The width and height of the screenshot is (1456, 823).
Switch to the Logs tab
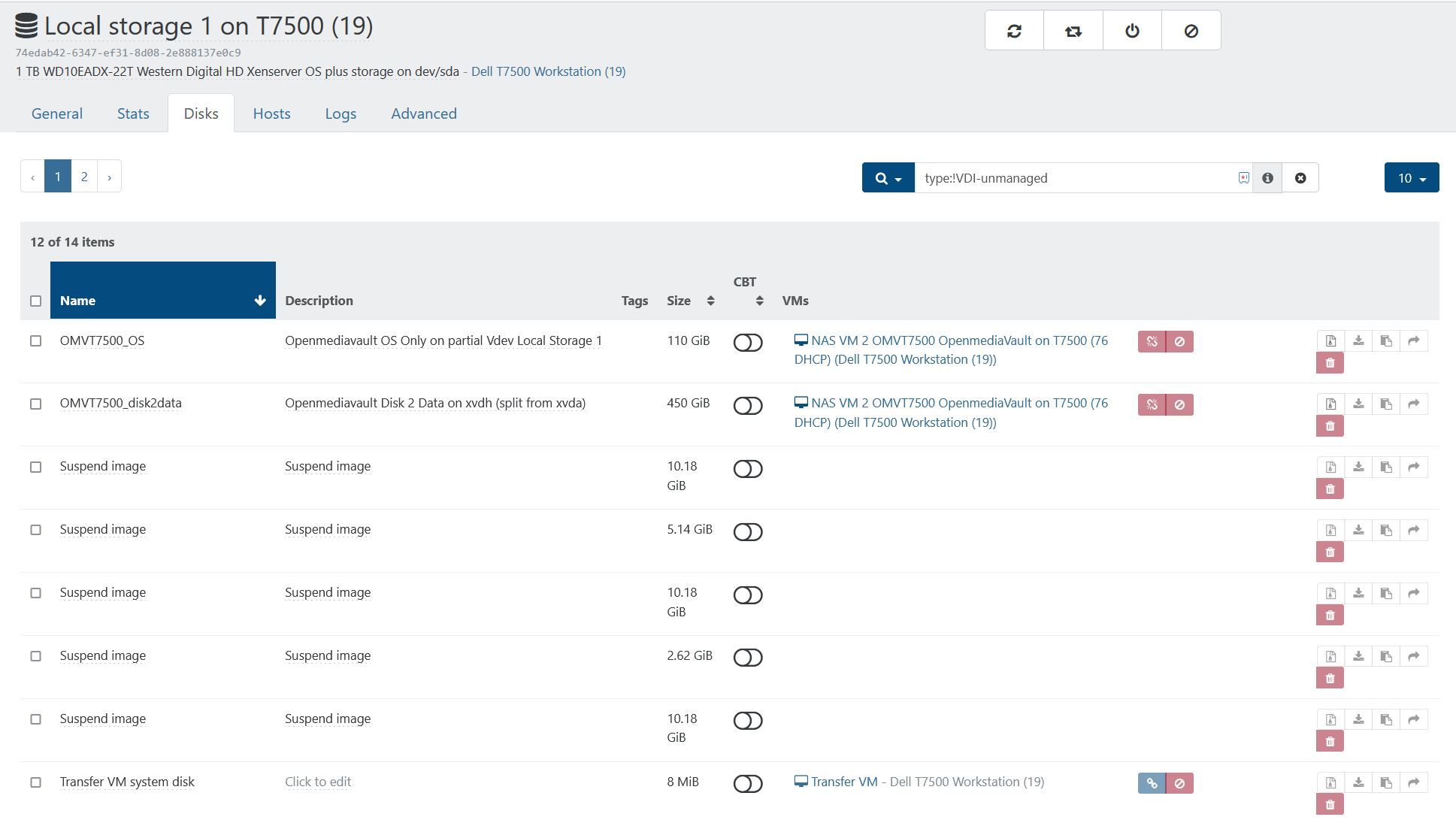[x=341, y=113]
